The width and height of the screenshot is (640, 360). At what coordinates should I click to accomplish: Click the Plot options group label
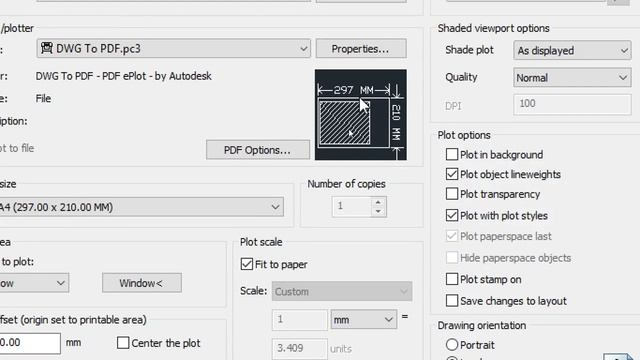coord(464,135)
